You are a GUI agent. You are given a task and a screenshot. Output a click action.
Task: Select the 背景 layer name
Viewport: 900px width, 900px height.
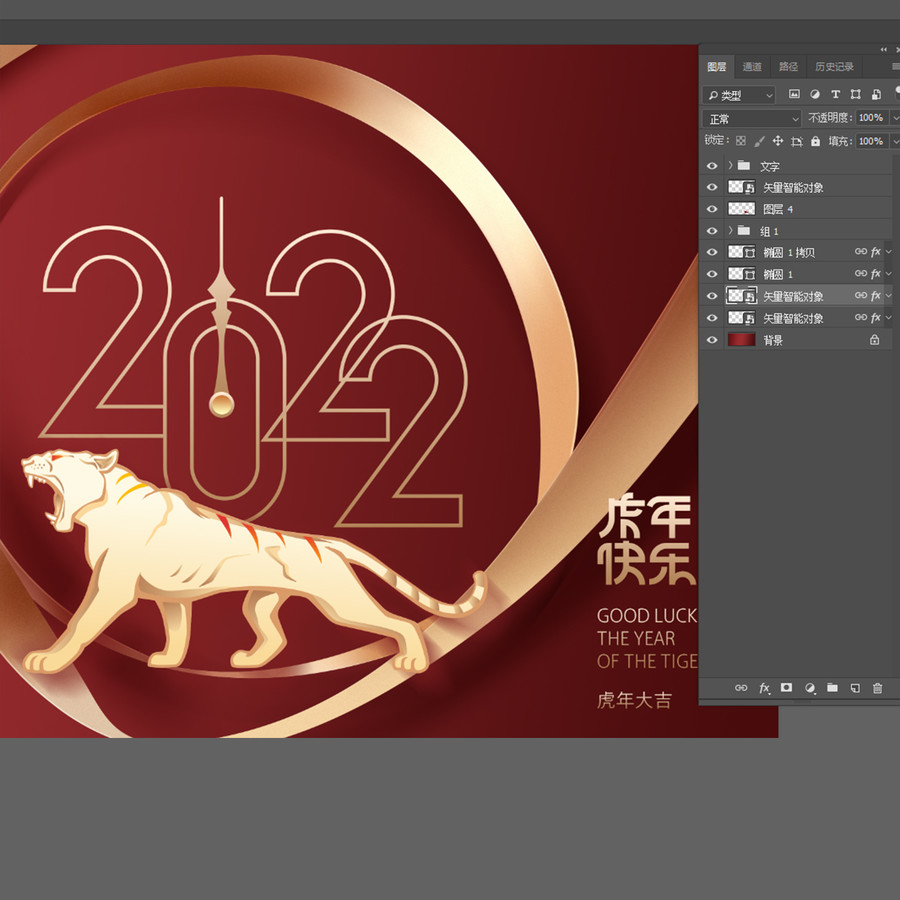click(773, 340)
